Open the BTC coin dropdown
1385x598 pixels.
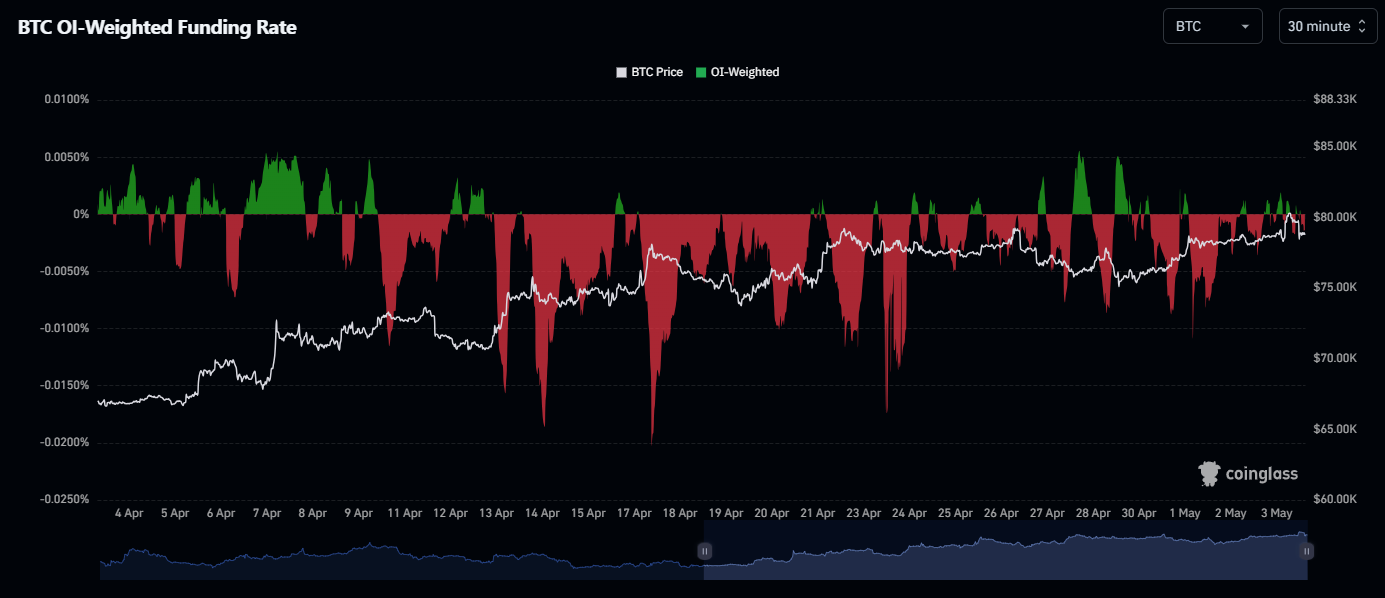point(1212,26)
